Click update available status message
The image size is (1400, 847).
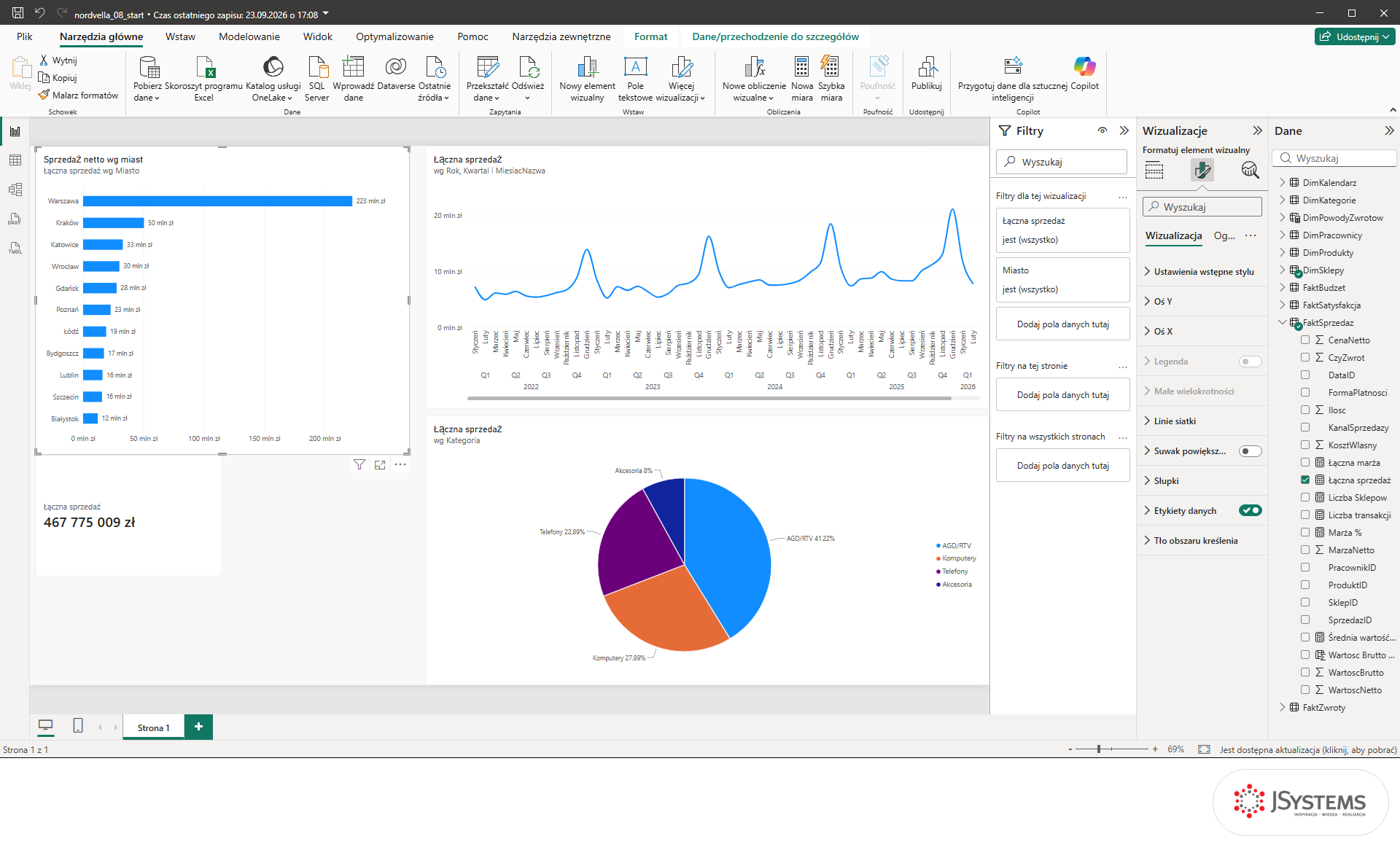[1308, 749]
